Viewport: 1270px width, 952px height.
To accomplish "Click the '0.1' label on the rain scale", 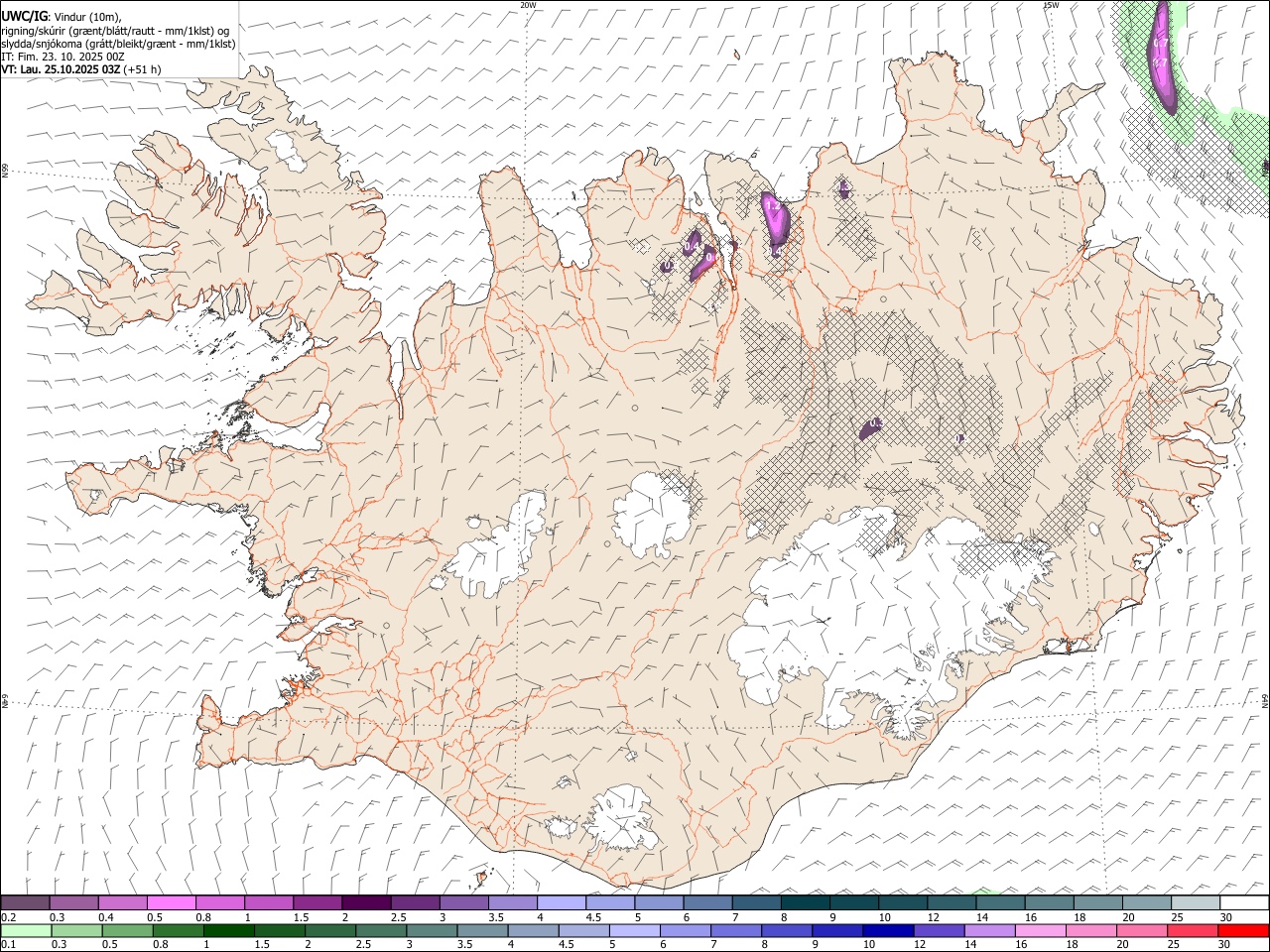I will [8, 945].
